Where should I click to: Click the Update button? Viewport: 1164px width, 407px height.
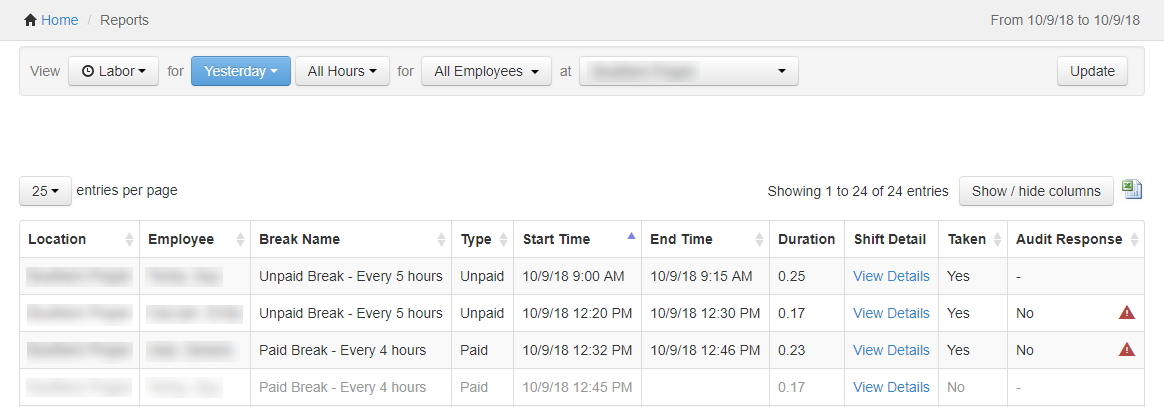click(1092, 71)
